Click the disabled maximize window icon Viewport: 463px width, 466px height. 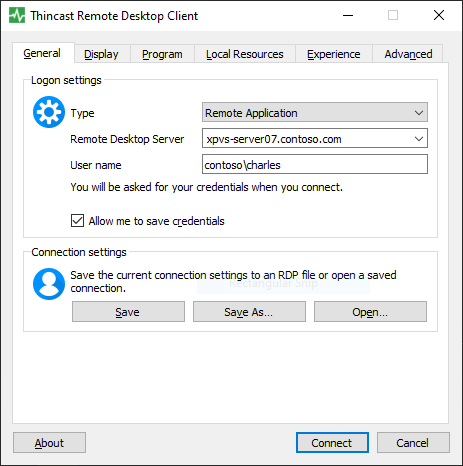point(393,15)
